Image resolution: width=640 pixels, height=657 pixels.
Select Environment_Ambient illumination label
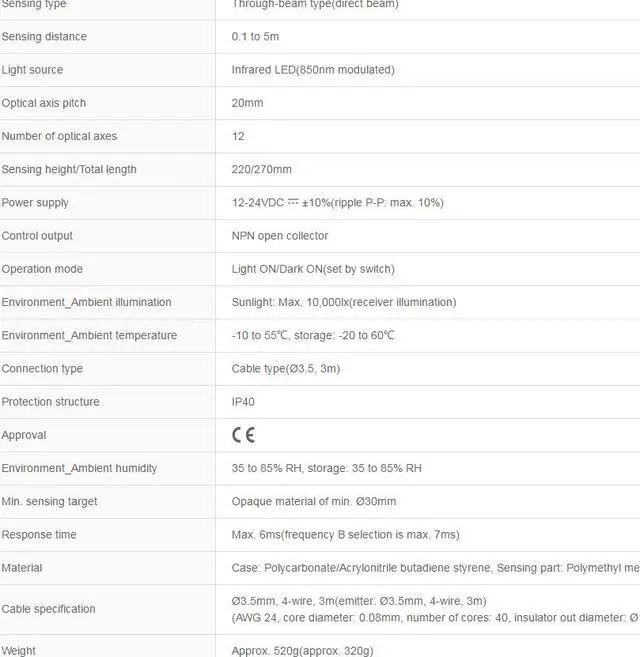86,302
